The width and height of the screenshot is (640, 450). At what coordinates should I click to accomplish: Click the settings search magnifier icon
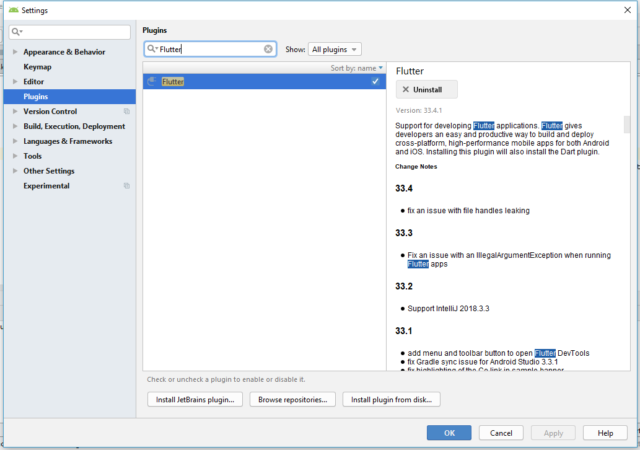tap(17, 33)
